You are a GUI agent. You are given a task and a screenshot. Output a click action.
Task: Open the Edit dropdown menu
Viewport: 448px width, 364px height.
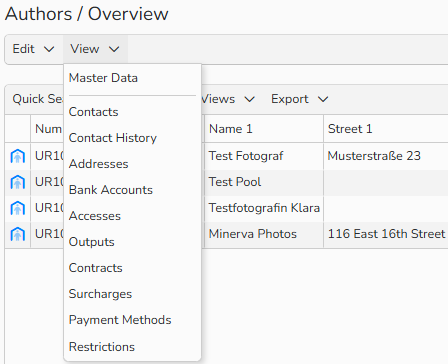33,49
